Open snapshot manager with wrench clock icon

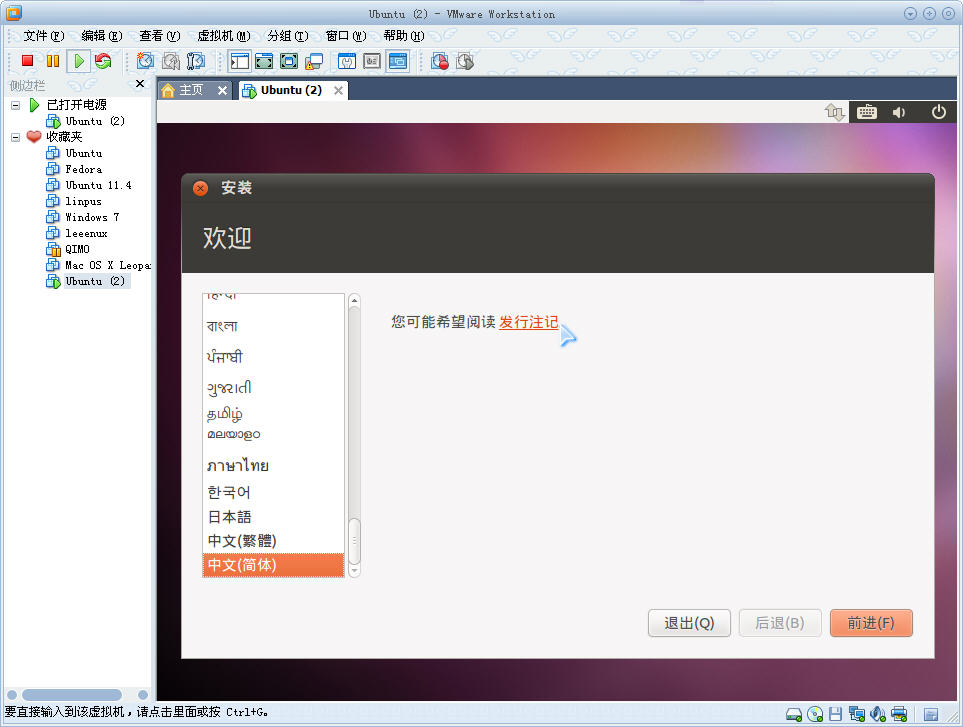[x=196, y=61]
